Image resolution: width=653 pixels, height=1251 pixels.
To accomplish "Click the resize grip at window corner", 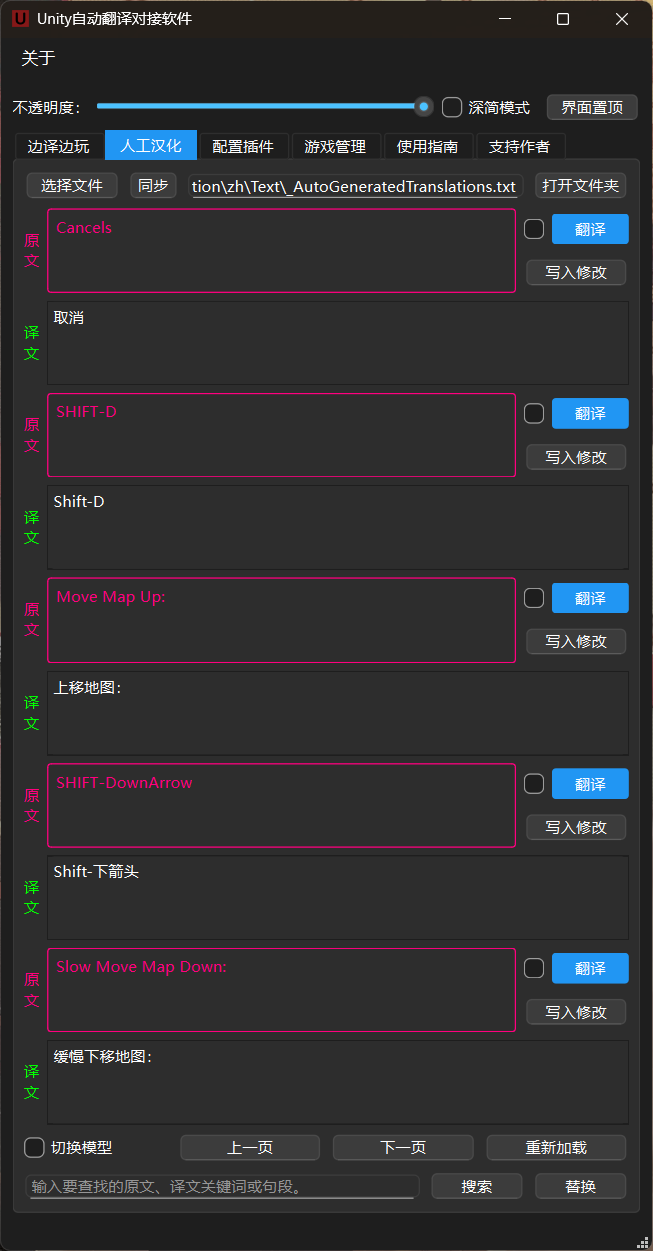I will click(643, 1241).
